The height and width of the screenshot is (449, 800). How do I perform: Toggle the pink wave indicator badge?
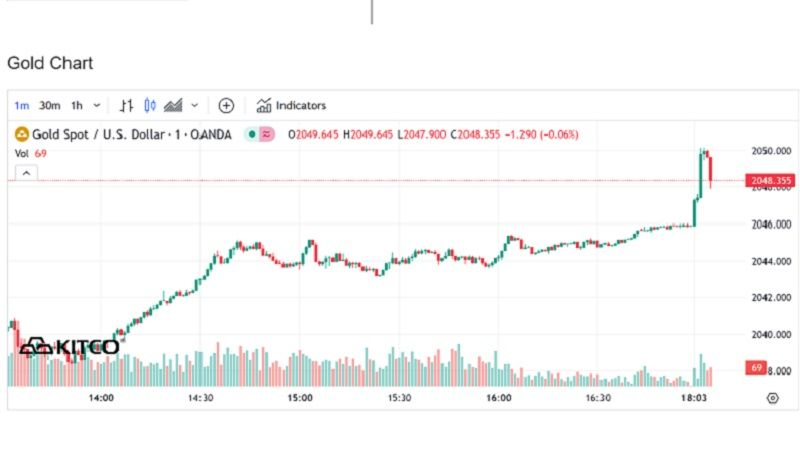coord(267,134)
